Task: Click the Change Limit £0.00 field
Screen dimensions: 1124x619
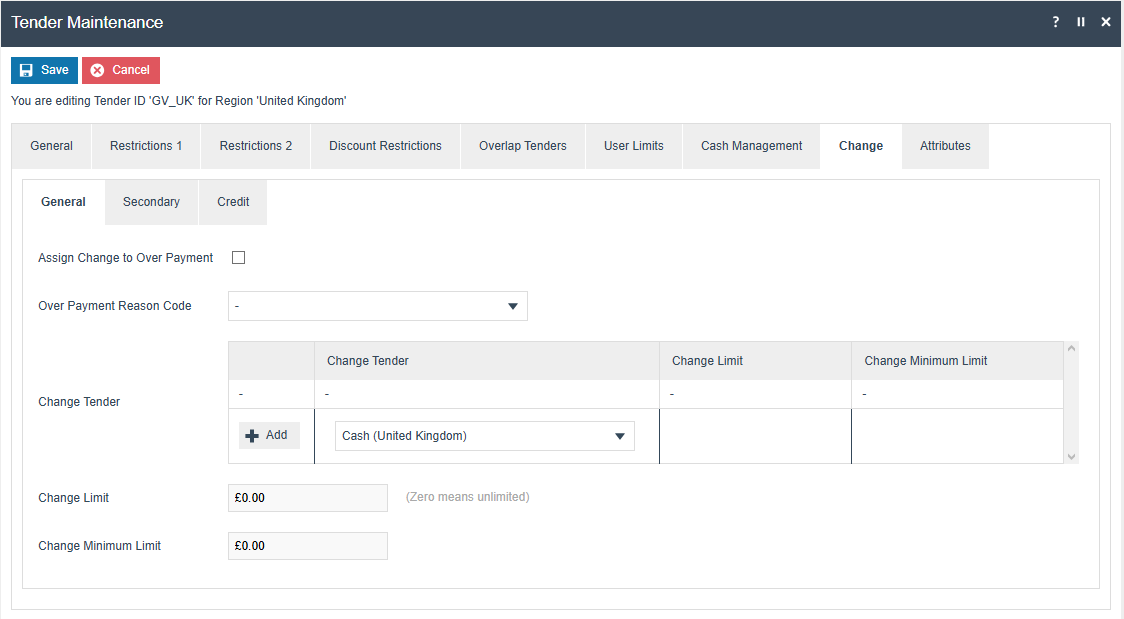Action: pos(308,498)
